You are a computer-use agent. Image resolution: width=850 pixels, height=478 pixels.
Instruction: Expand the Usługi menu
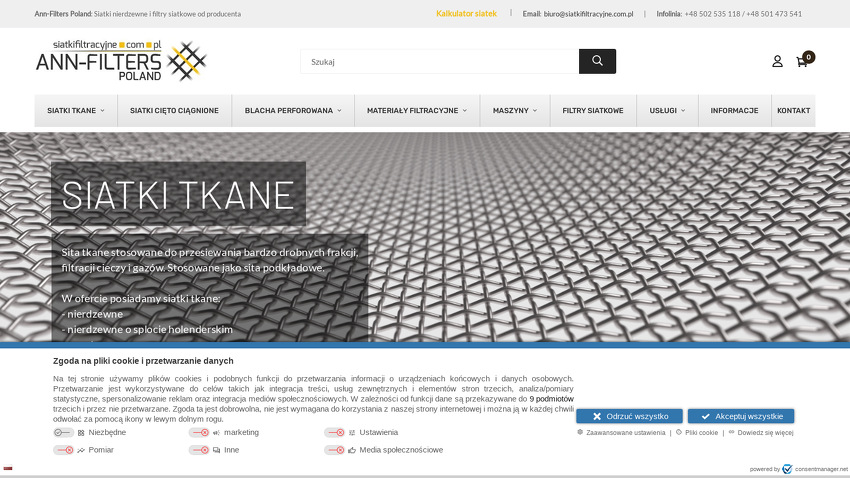click(667, 111)
